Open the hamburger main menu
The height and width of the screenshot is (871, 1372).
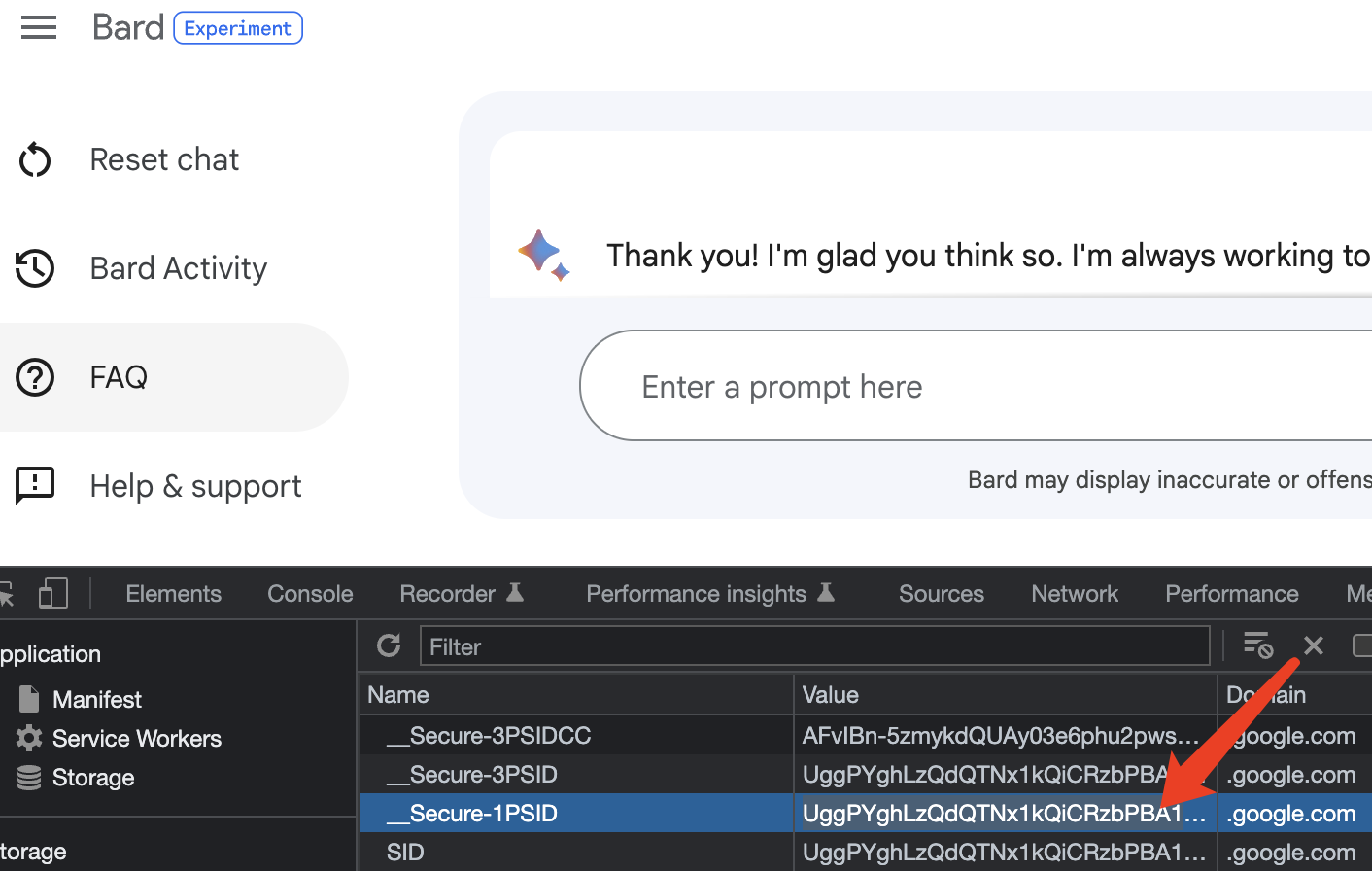tap(39, 27)
